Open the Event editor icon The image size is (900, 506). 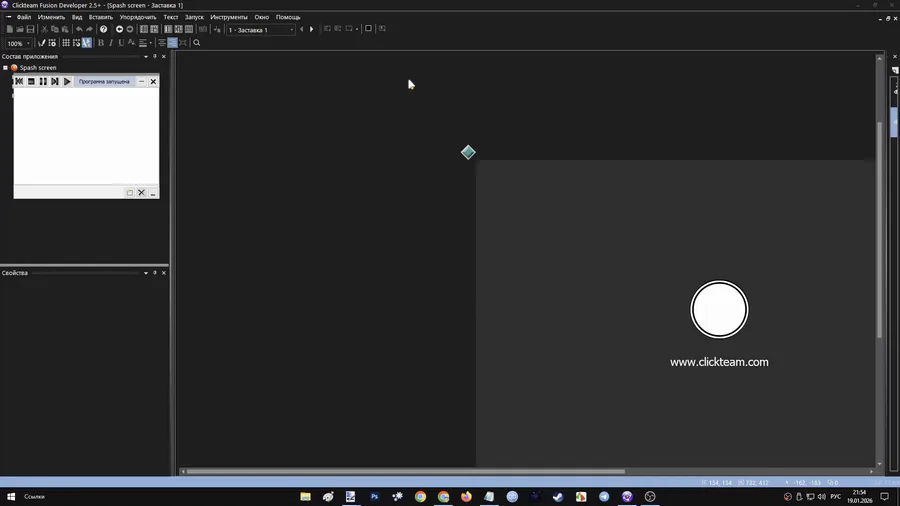coord(168,29)
